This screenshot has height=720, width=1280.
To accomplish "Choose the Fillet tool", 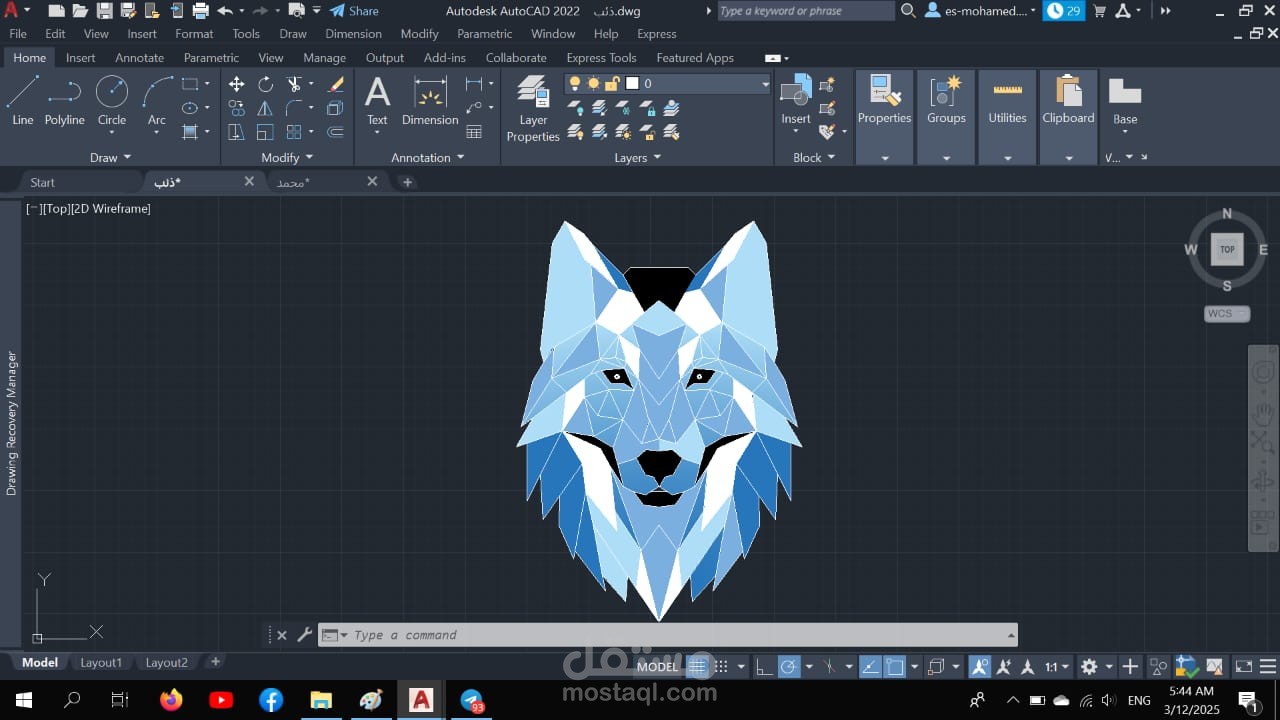I will click(x=294, y=108).
